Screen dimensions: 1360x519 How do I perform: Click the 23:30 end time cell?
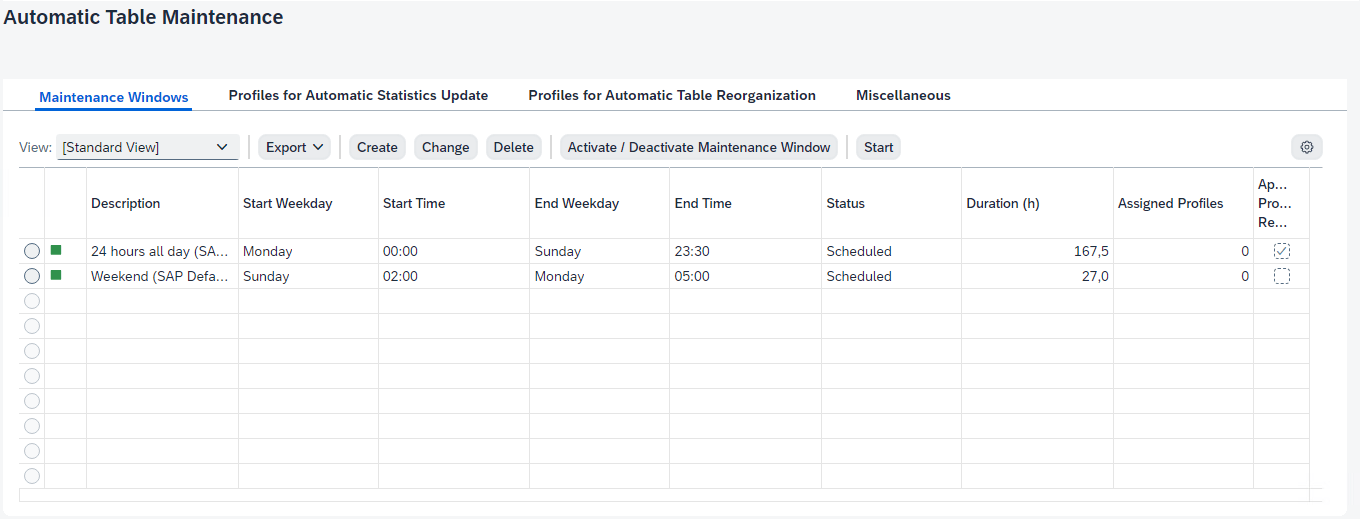(746, 251)
